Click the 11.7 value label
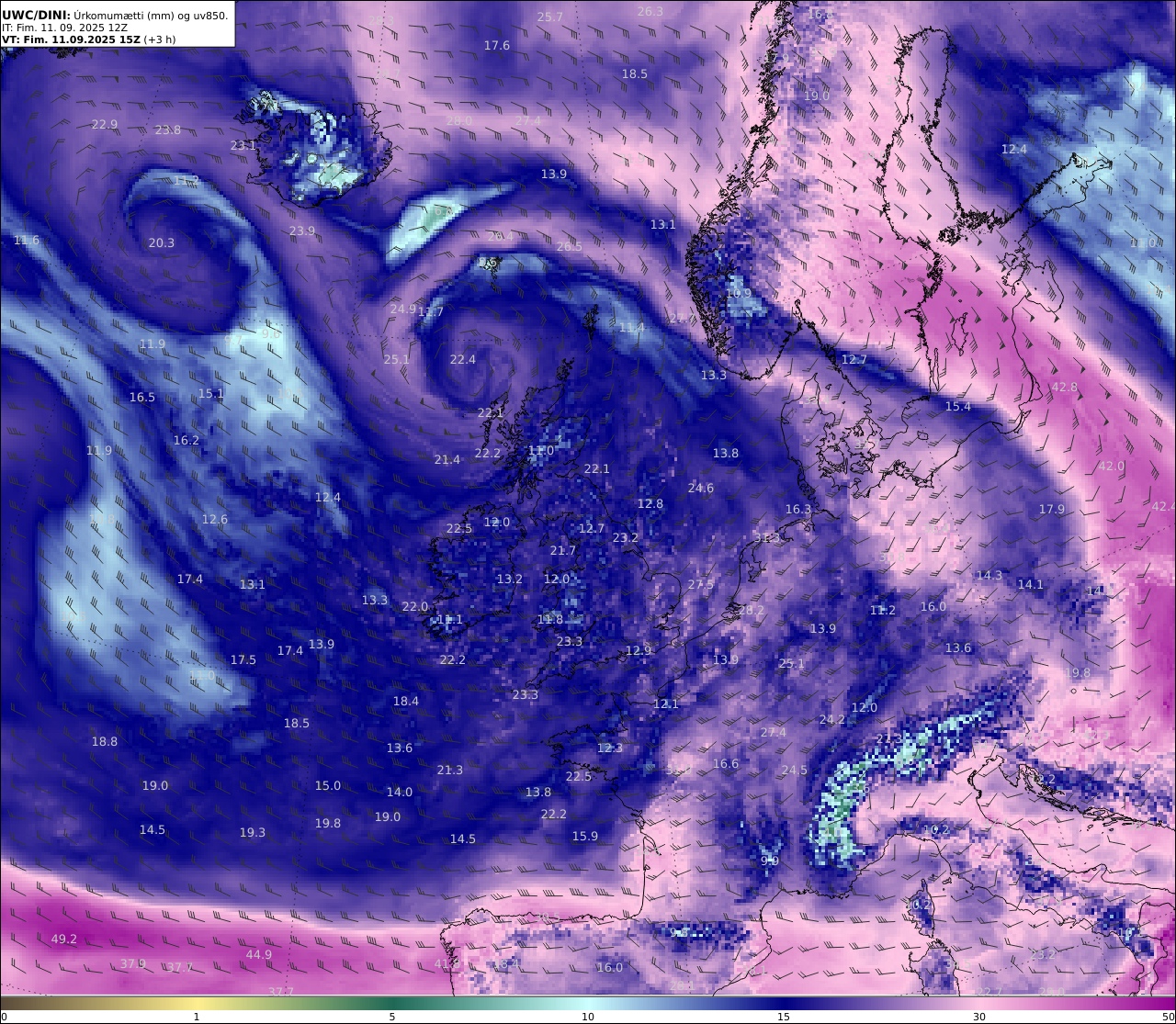 click(431, 312)
